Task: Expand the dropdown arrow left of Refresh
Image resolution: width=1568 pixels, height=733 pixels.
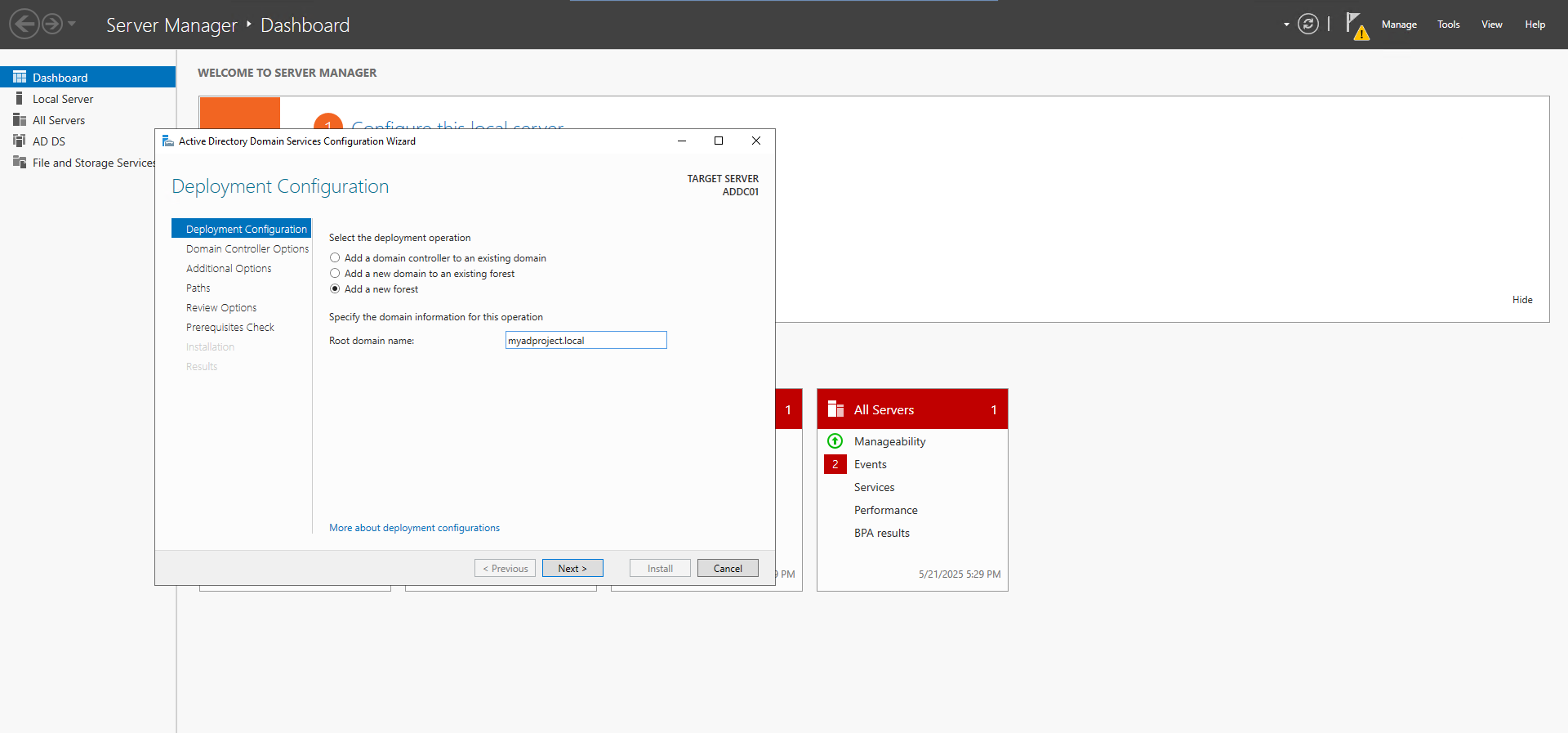Action: [x=1286, y=25]
